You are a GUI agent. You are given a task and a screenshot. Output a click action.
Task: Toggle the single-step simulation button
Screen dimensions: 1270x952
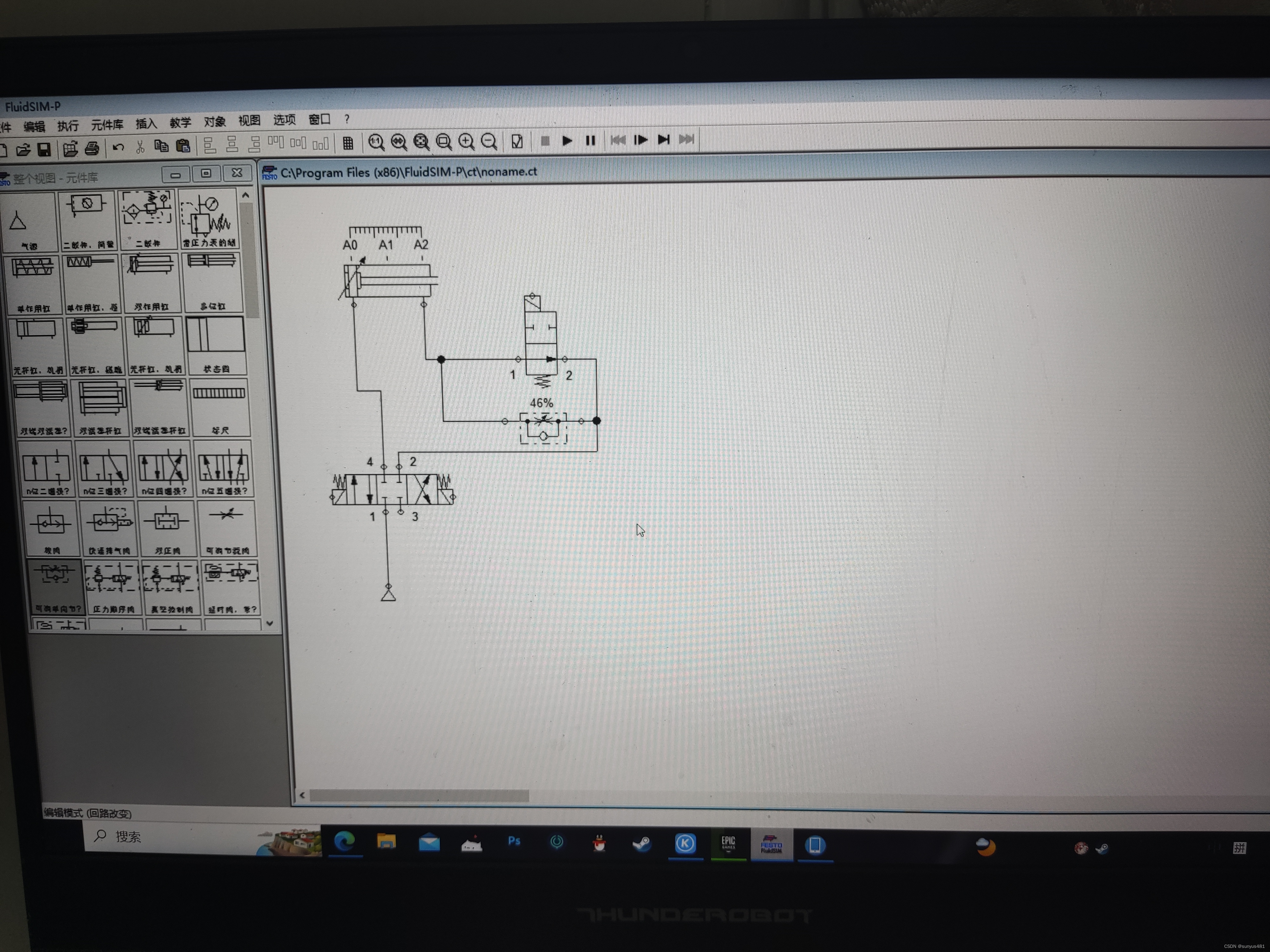pyautogui.click(x=641, y=140)
